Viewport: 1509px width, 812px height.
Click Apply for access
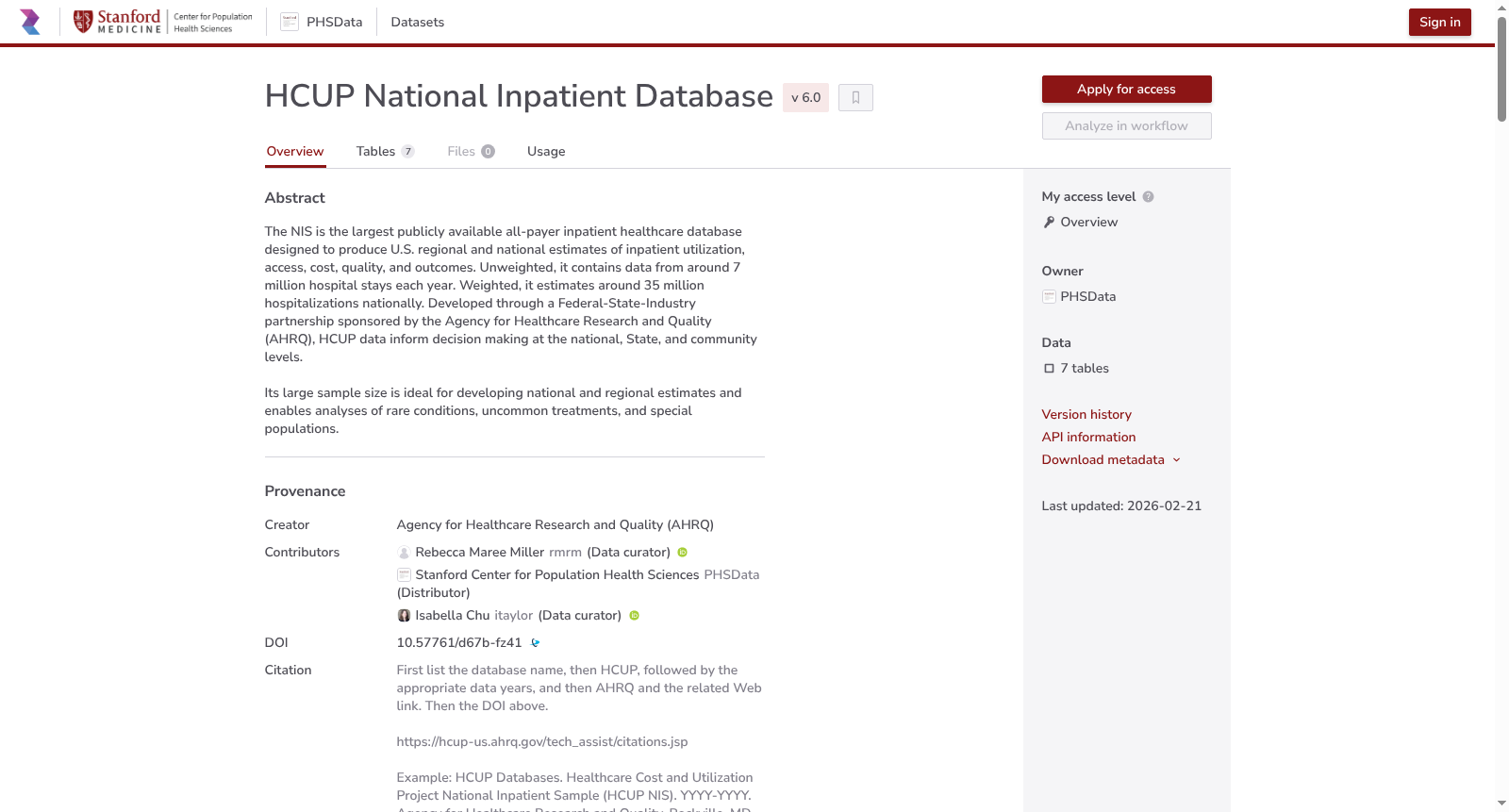point(1126,89)
